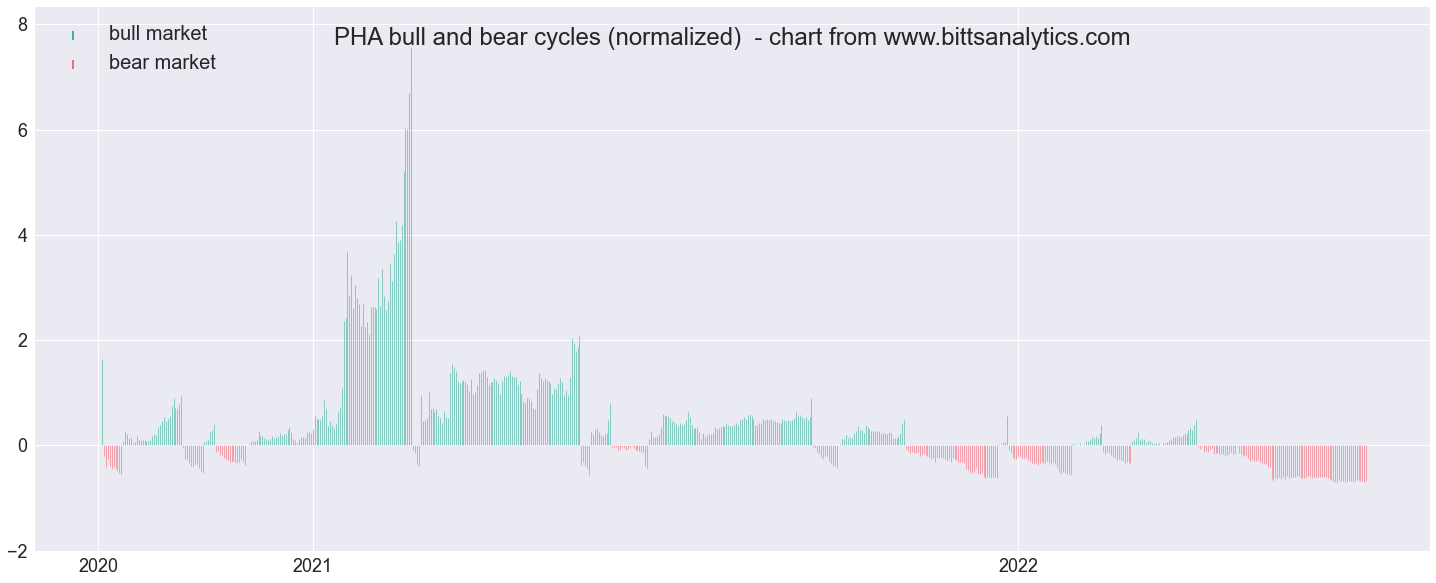Click the red bear market legend marker

pos(73,64)
